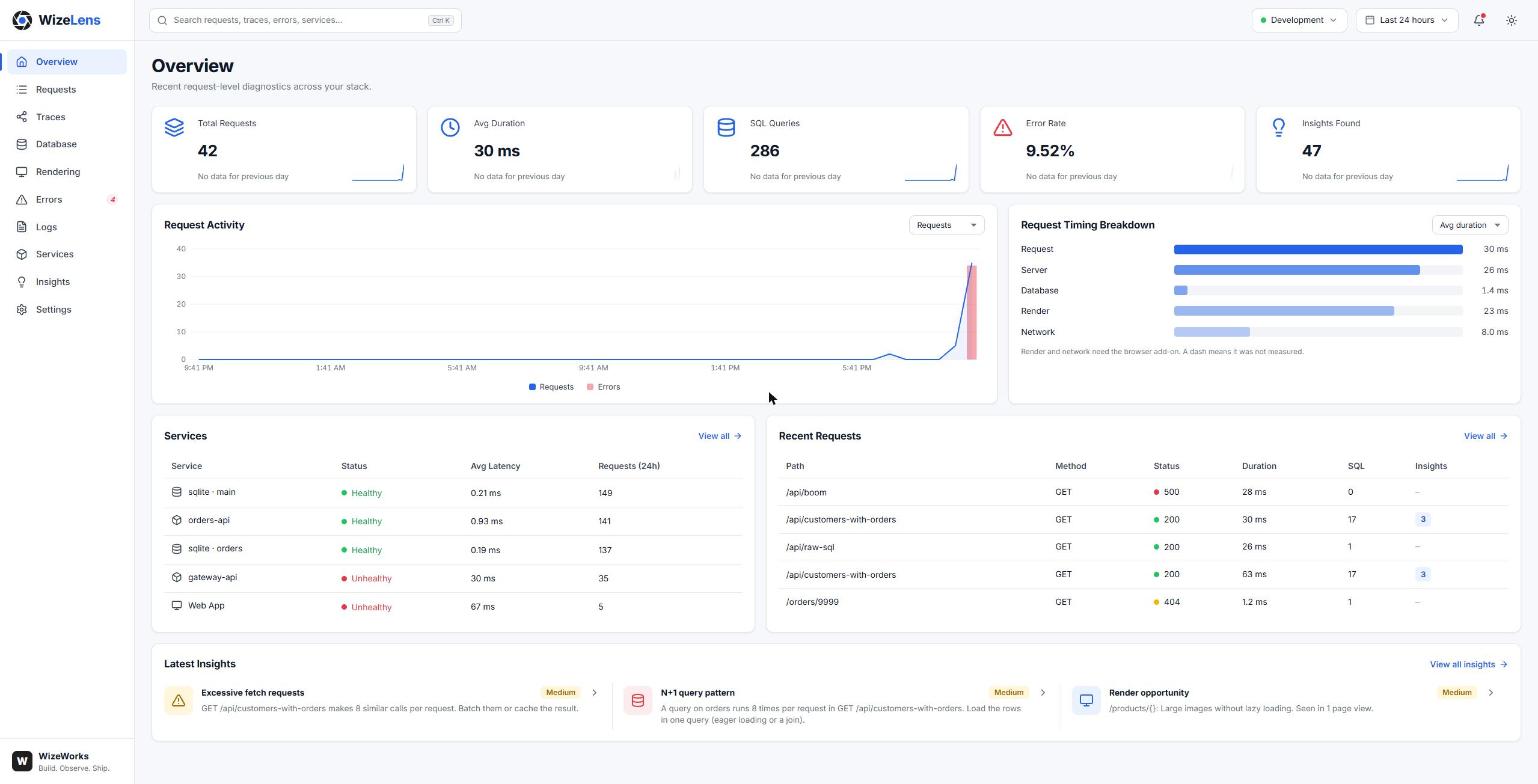Open the Development environment dropdown
The width and height of the screenshot is (1538, 784).
point(1299,20)
